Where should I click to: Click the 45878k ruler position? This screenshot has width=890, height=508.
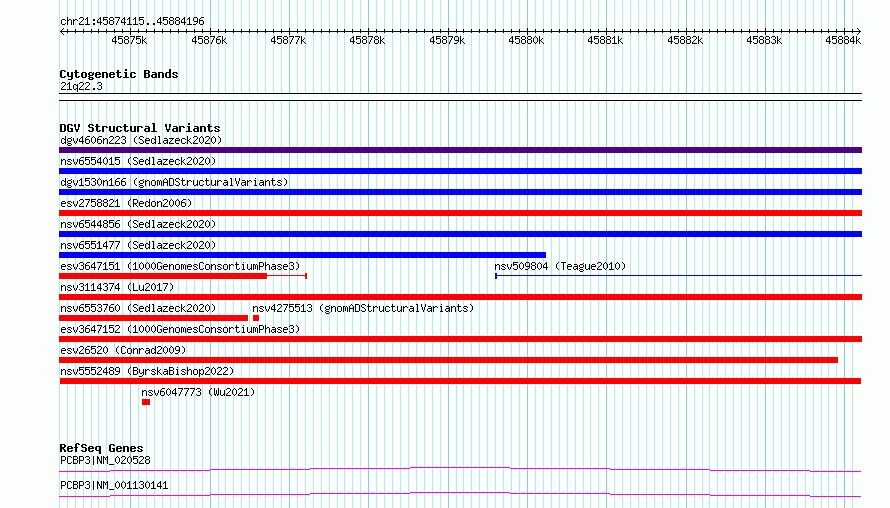[367, 40]
